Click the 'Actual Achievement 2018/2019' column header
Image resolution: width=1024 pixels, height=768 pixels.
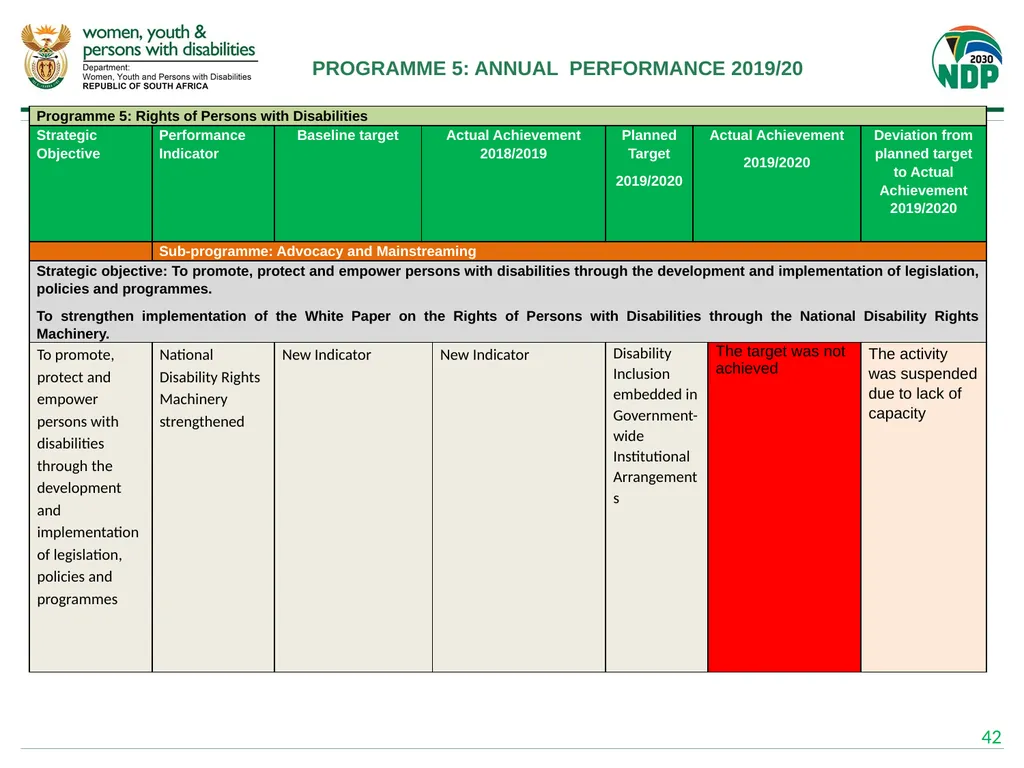513,184
